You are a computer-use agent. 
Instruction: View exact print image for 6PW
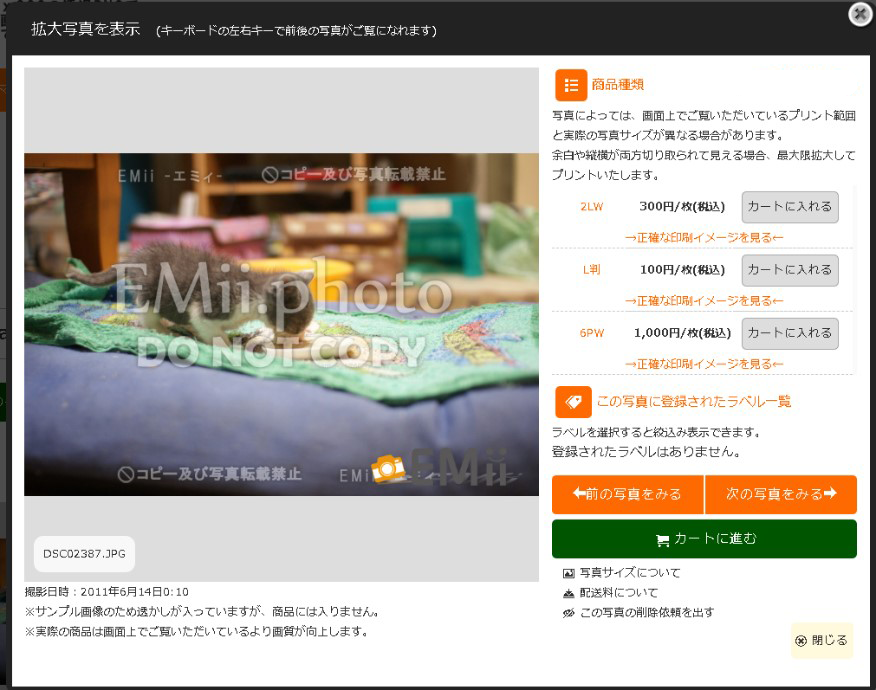pyautogui.click(x=704, y=364)
